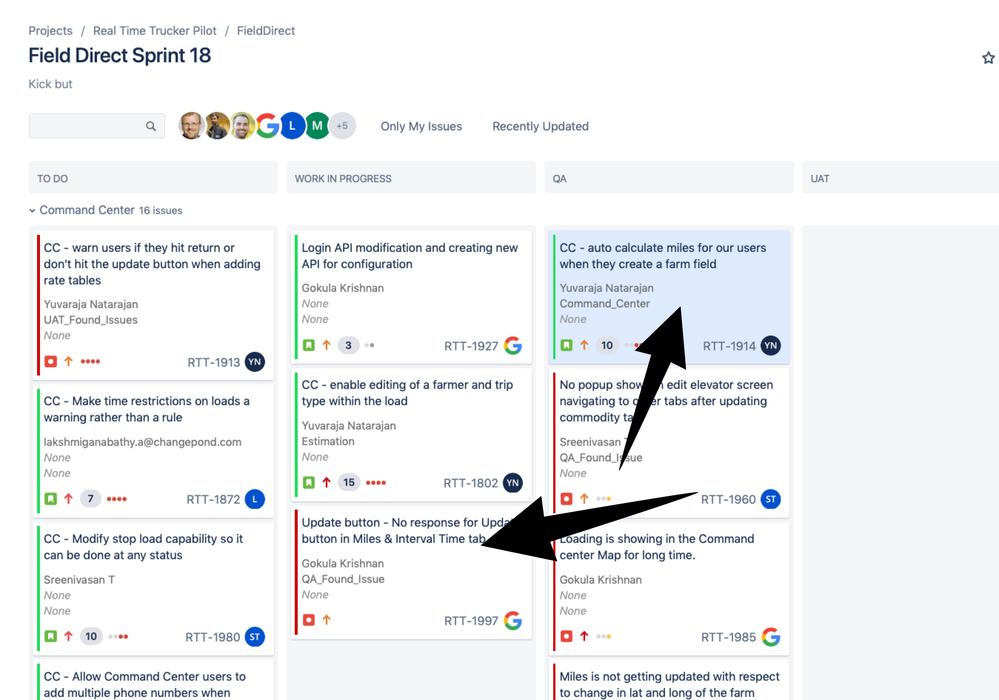Open issue key RTT-1980
The image size is (999, 700).
[x=213, y=637]
